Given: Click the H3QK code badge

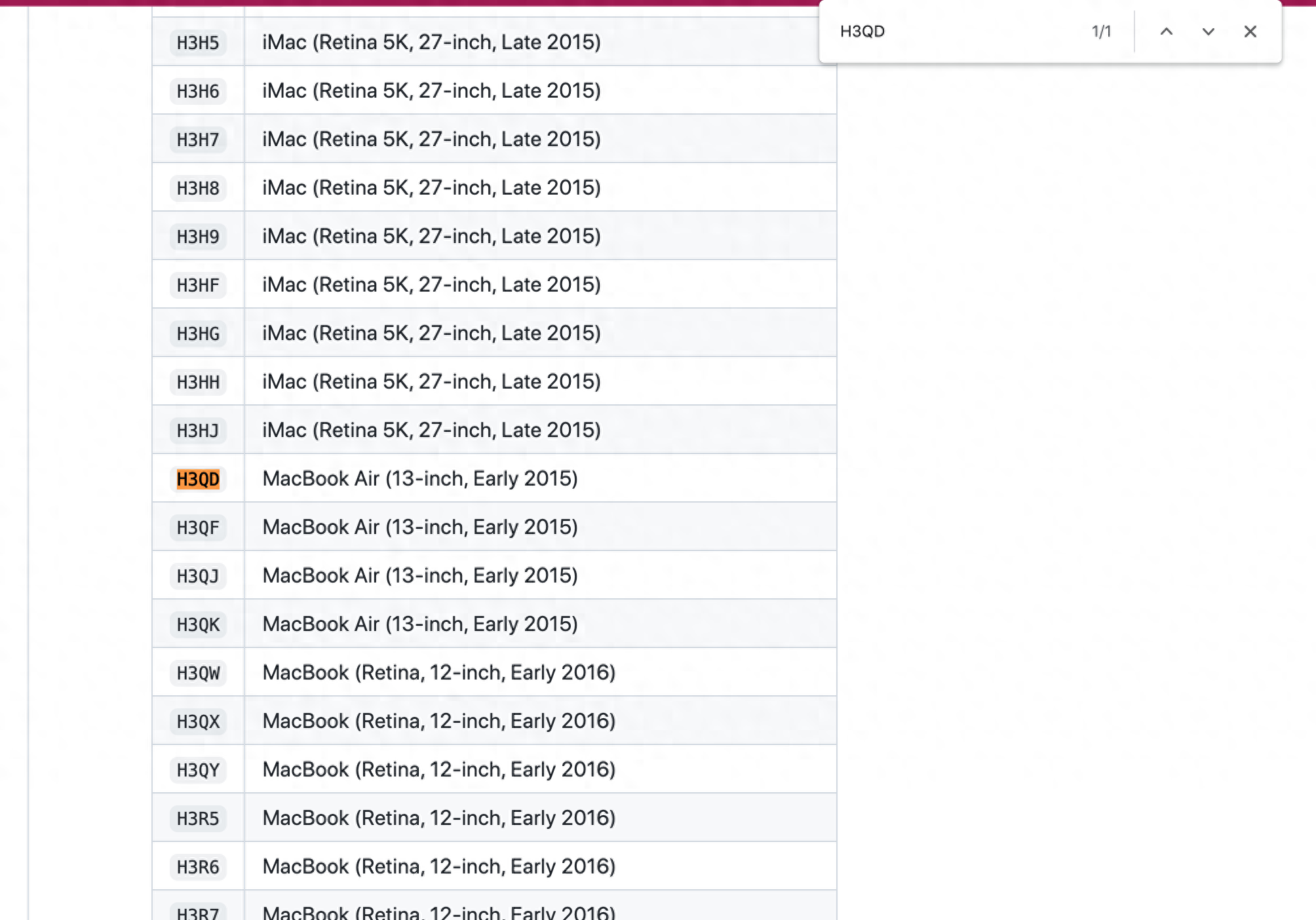Looking at the screenshot, I should pos(198,624).
